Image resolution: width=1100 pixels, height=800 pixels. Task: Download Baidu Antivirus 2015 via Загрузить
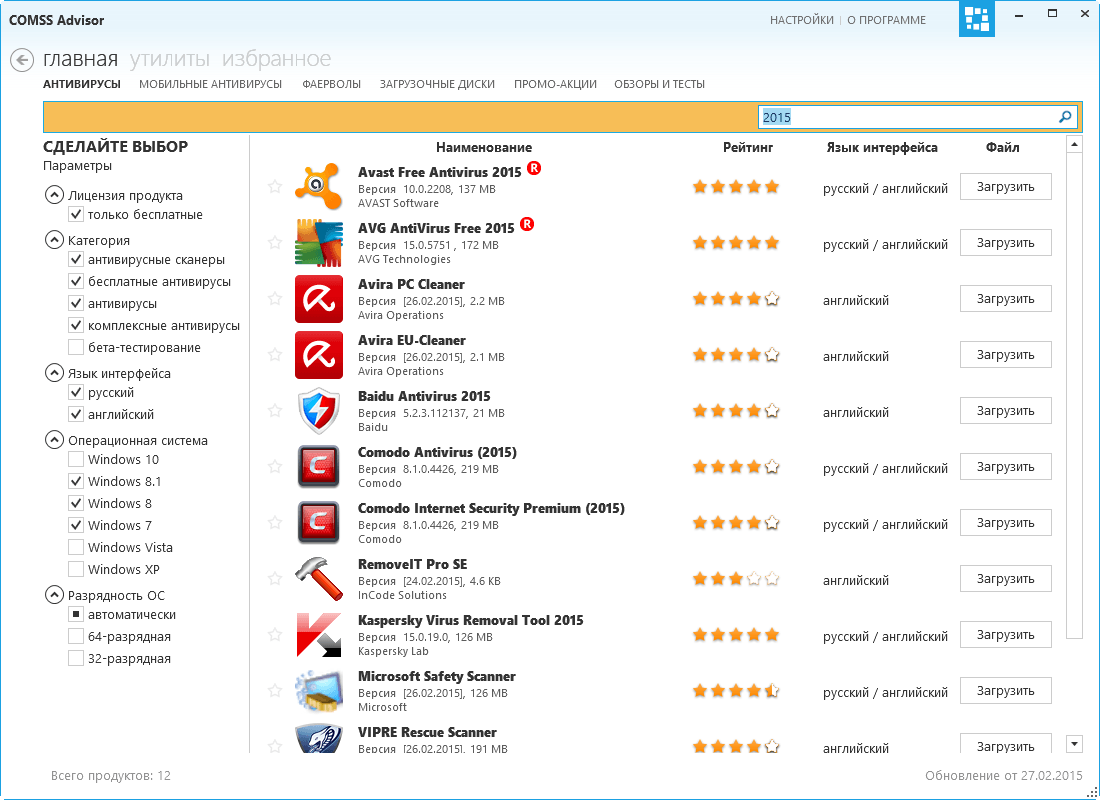[x=1005, y=411]
